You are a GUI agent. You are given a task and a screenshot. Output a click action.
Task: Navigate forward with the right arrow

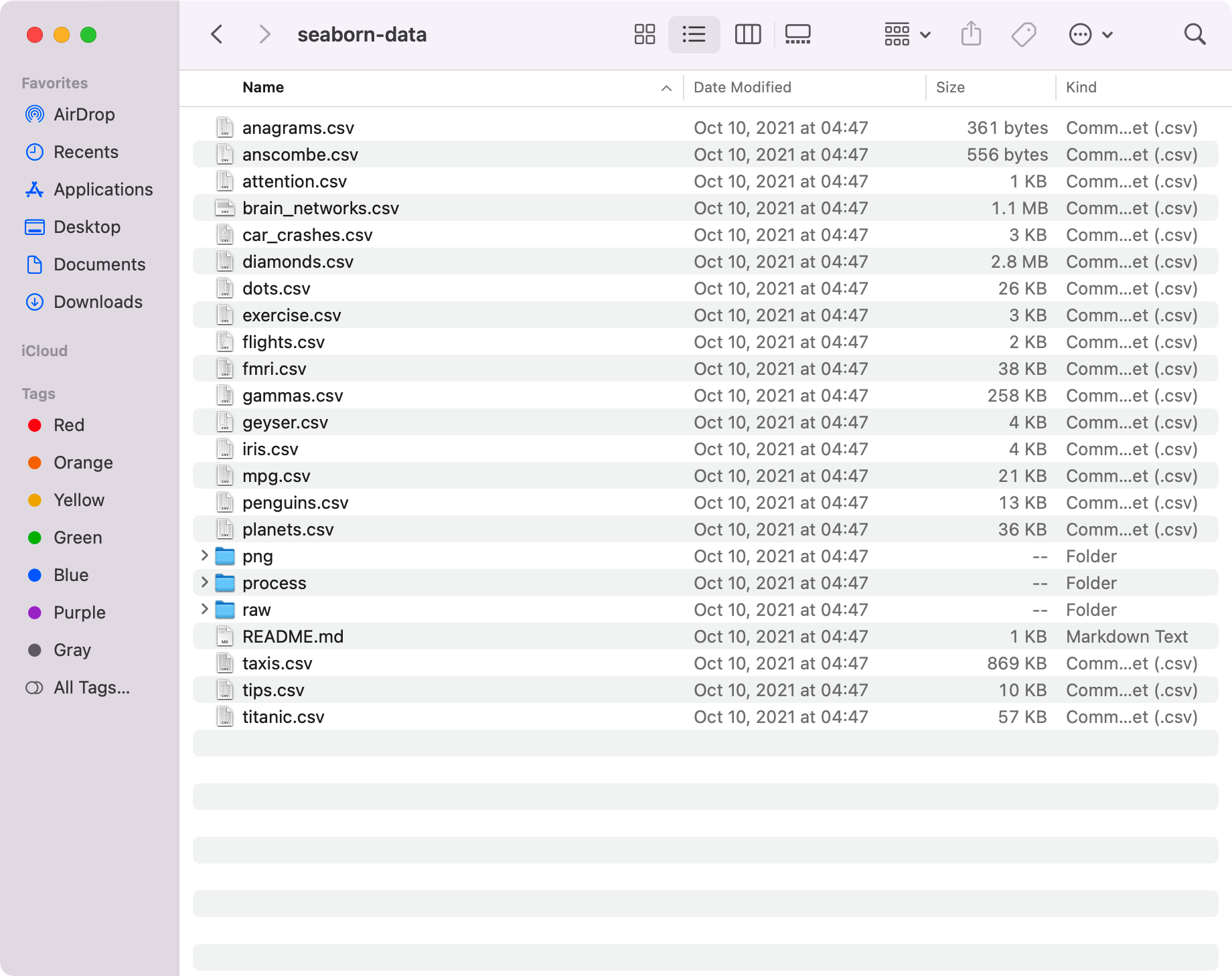263,33
